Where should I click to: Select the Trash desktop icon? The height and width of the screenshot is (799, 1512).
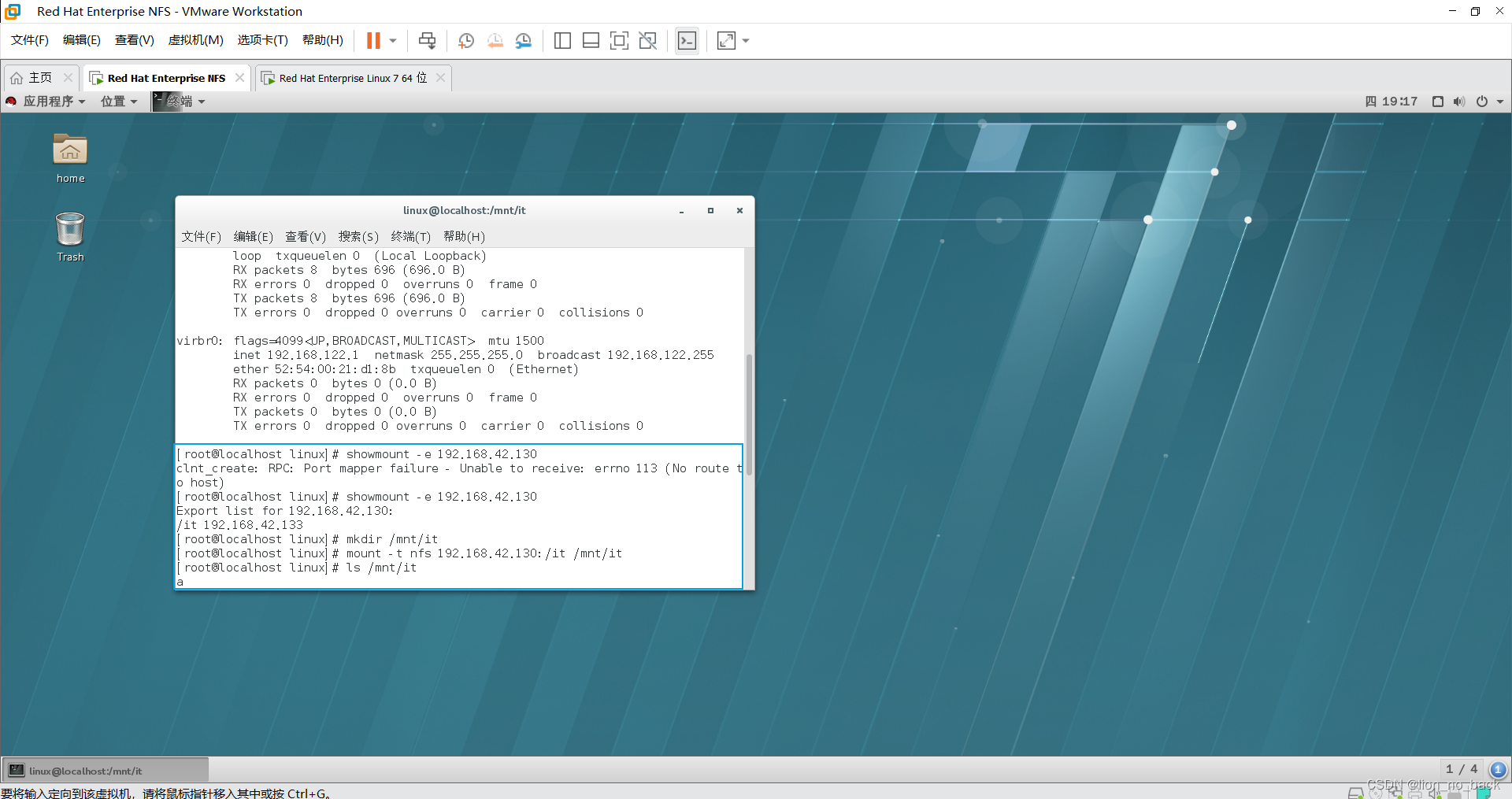coord(70,237)
